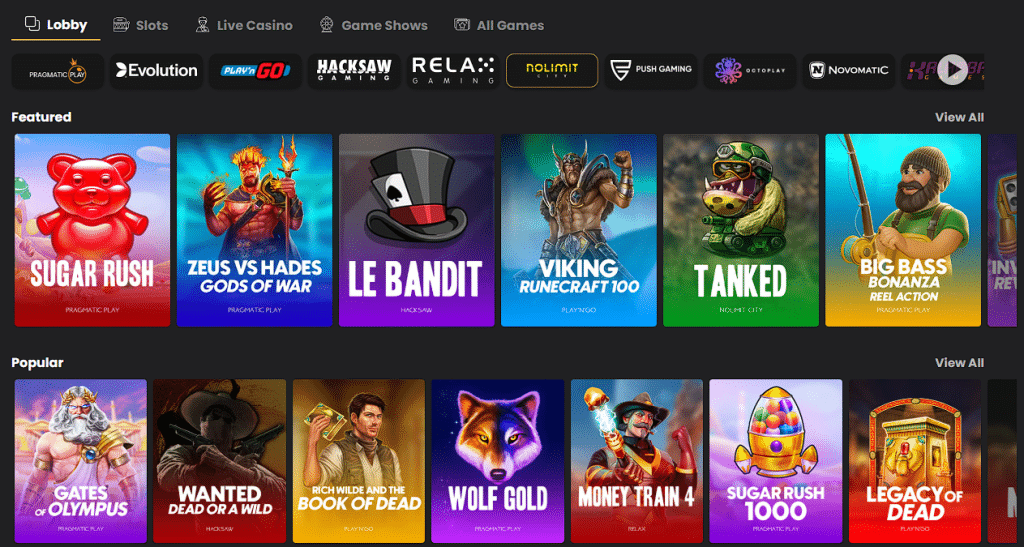The height and width of the screenshot is (547, 1024).
Task: Advance provider list with round arrow button
Action: [953, 69]
